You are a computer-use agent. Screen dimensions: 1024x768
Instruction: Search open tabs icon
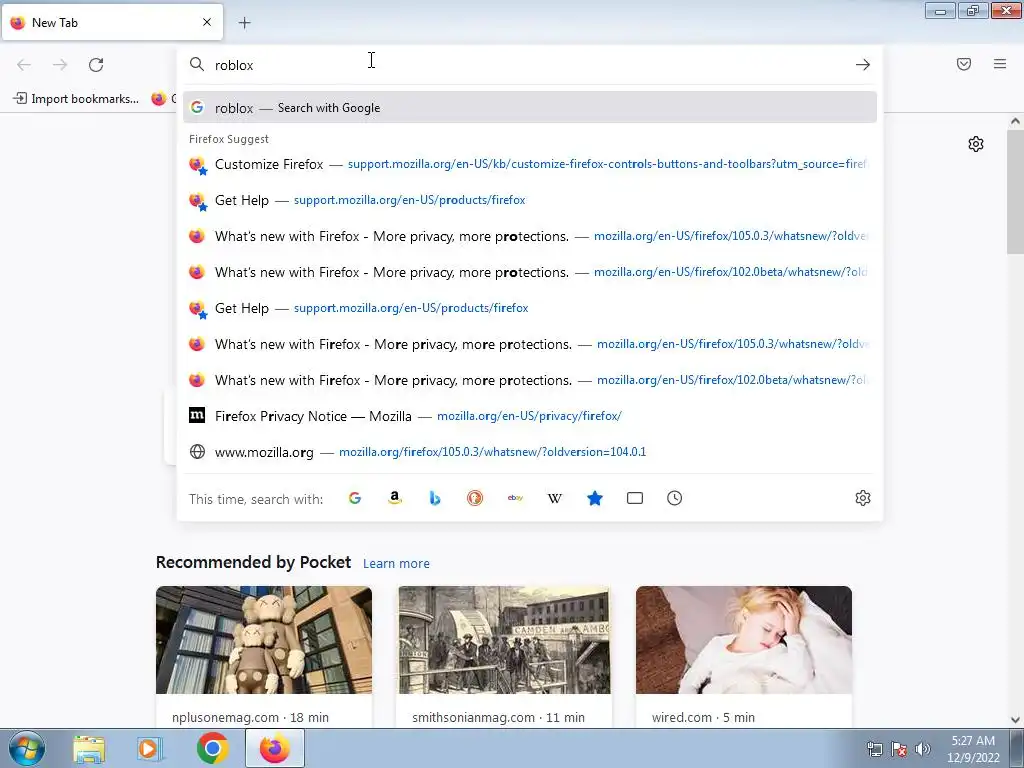635,498
